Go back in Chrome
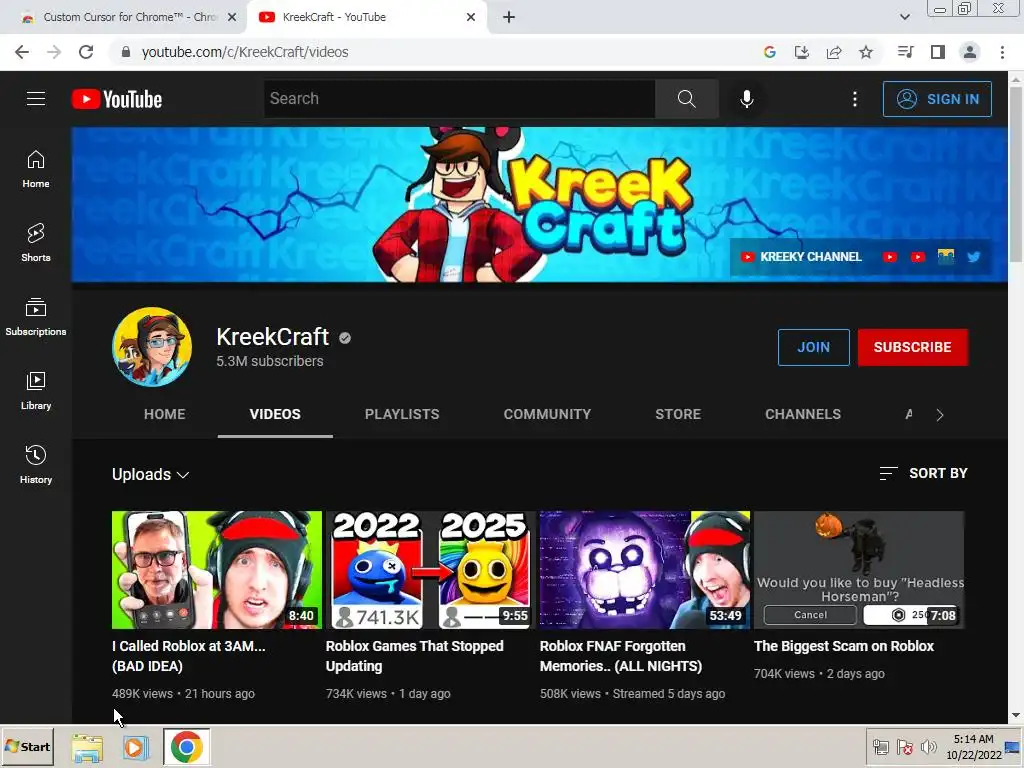The width and height of the screenshot is (1024, 768). [x=22, y=52]
